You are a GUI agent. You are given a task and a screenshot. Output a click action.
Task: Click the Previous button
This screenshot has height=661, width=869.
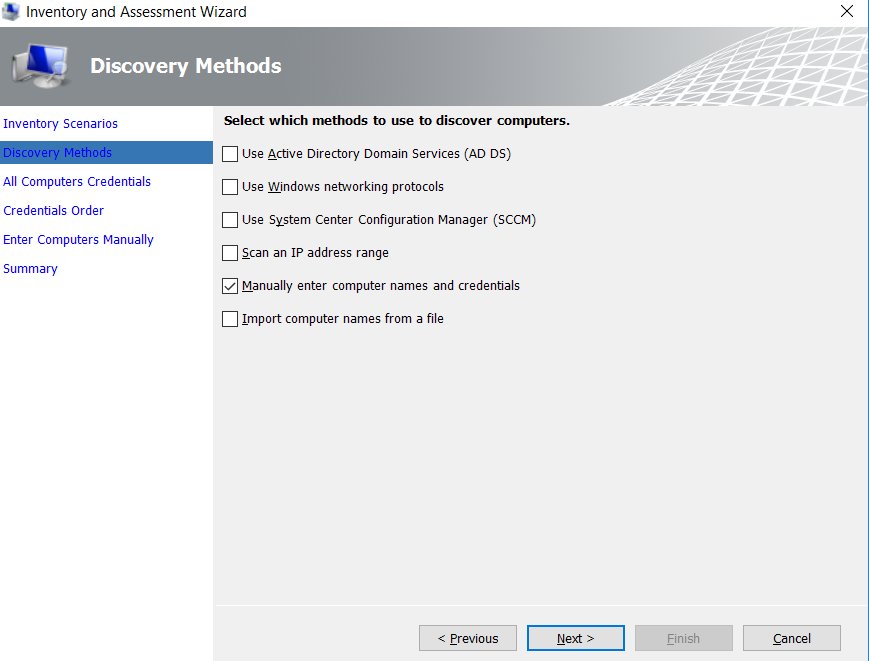tap(467, 638)
